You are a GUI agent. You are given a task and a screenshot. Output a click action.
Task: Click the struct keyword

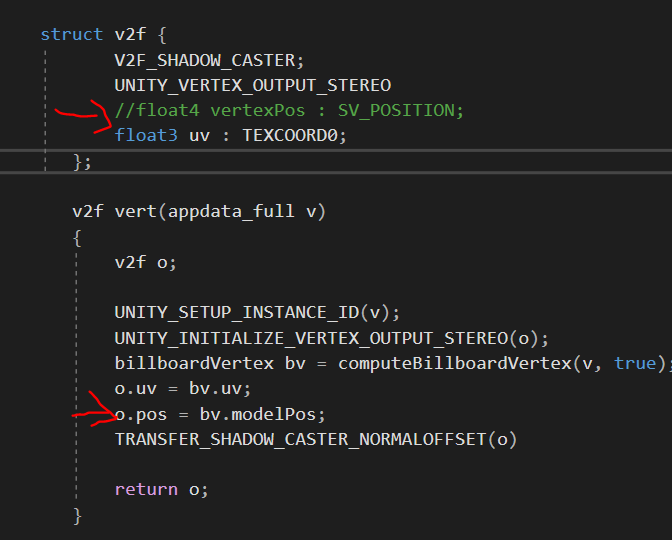[71, 35]
